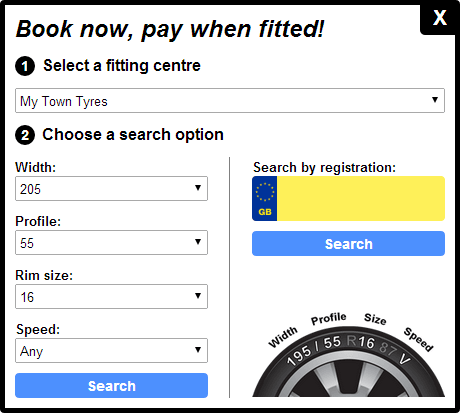Click the Profile label on tyre diagram

[x=329, y=318]
